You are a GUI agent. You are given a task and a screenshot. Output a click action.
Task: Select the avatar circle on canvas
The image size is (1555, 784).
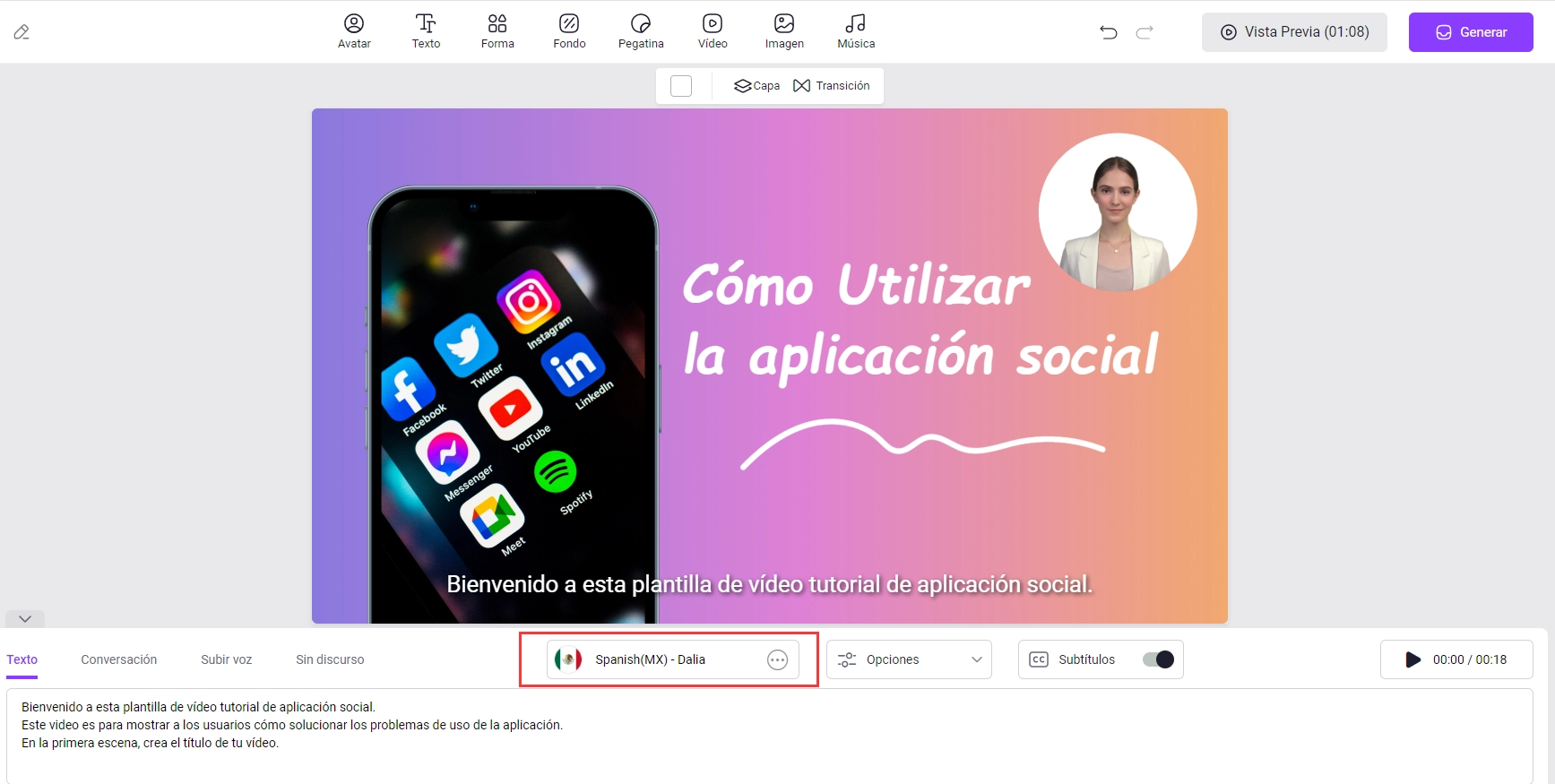[x=1118, y=212]
